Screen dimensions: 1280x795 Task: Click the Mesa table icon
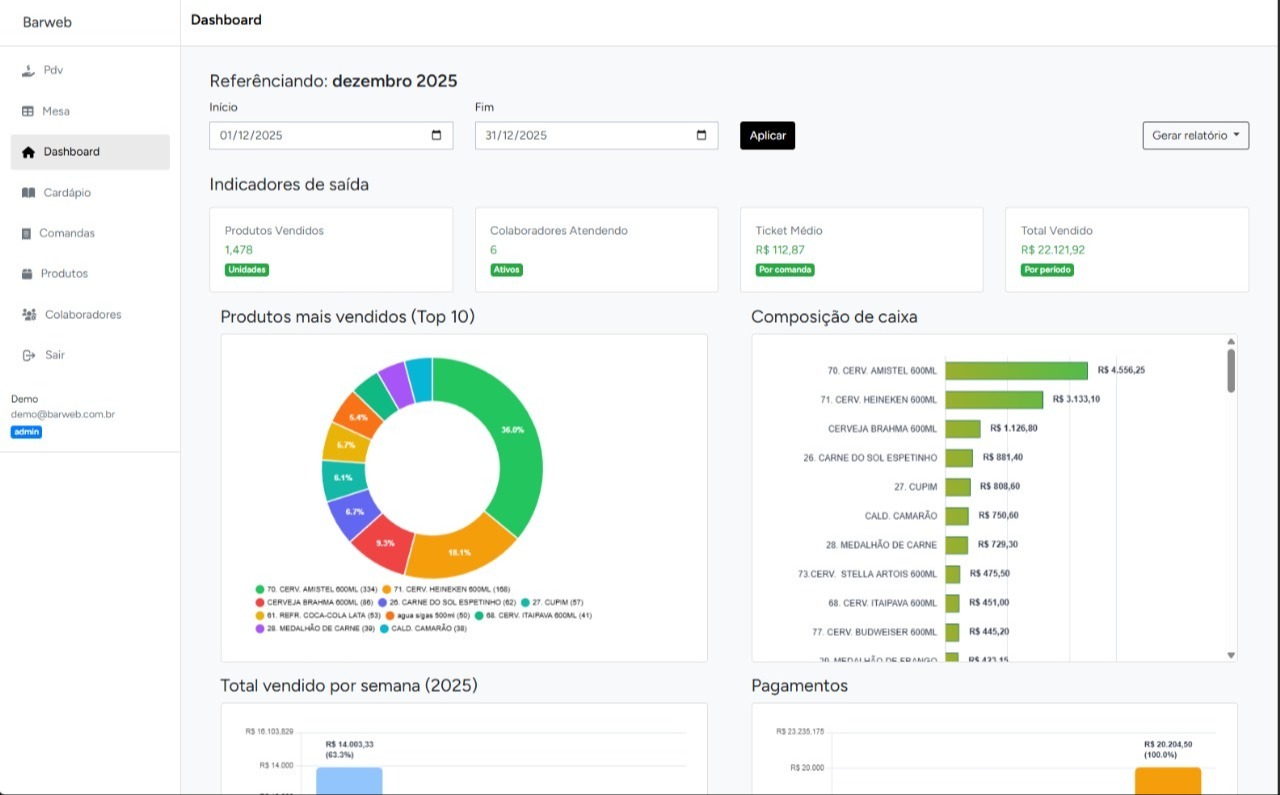[x=28, y=111]
